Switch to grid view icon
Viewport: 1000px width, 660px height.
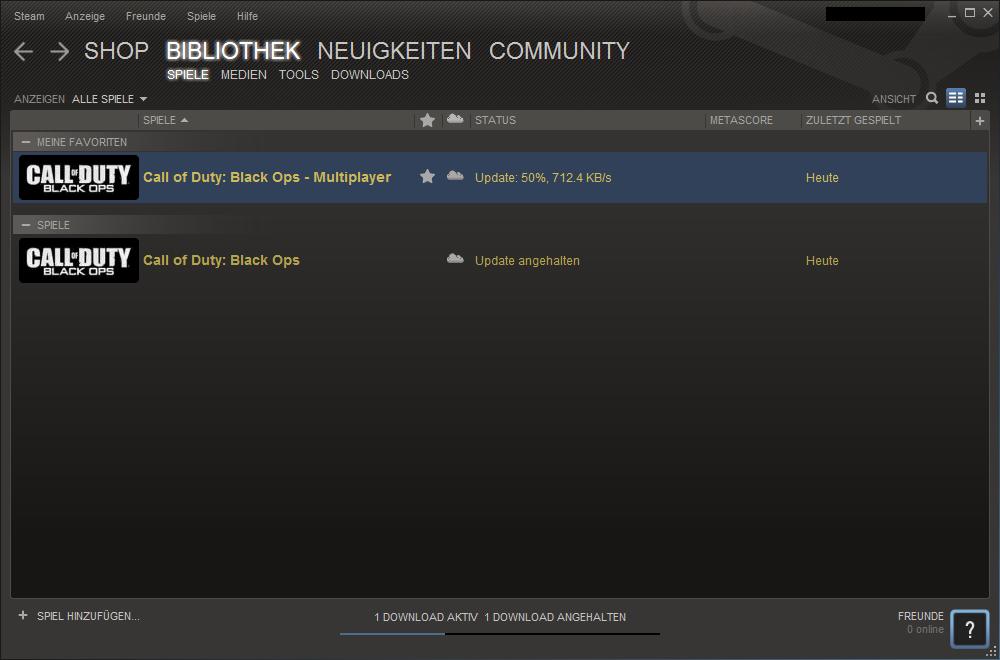980,98
